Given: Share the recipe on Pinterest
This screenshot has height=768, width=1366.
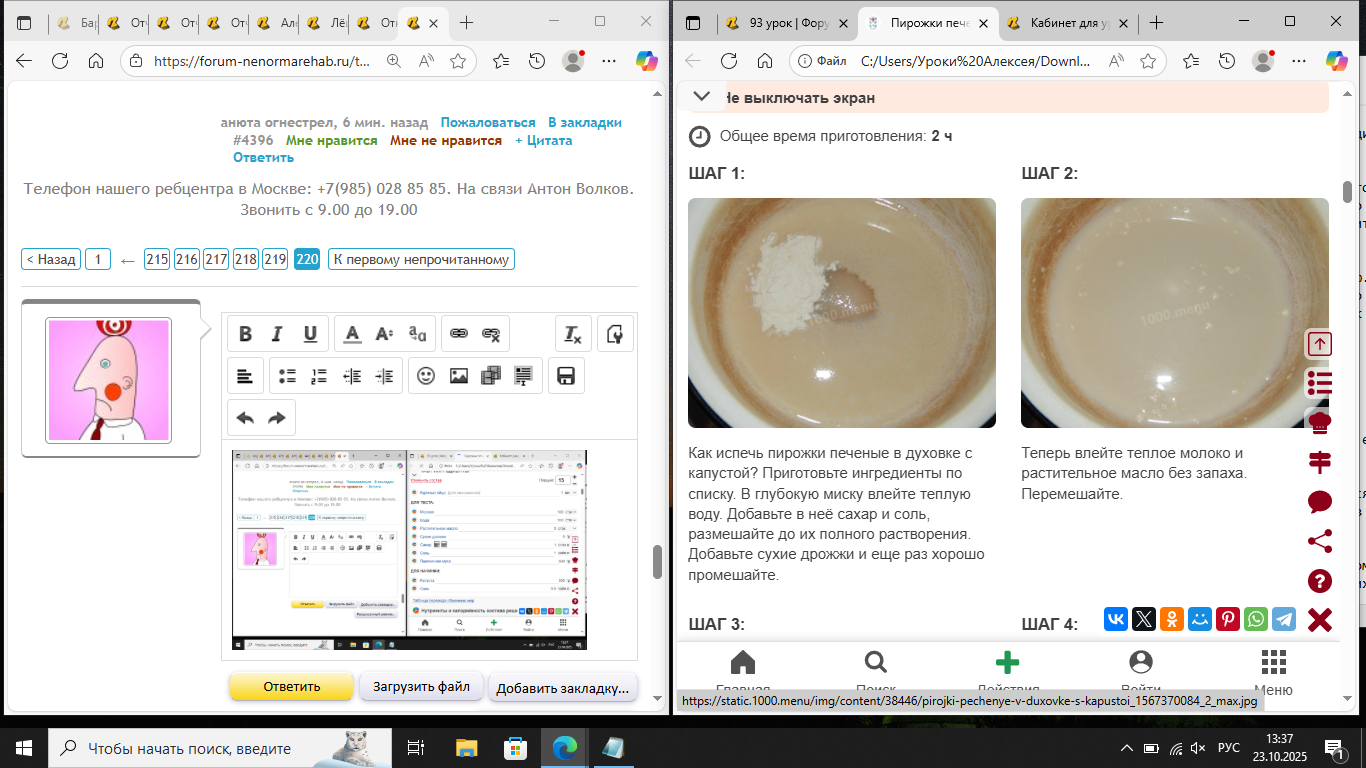Looking at the screenshot, I should tap(1228, 619).
